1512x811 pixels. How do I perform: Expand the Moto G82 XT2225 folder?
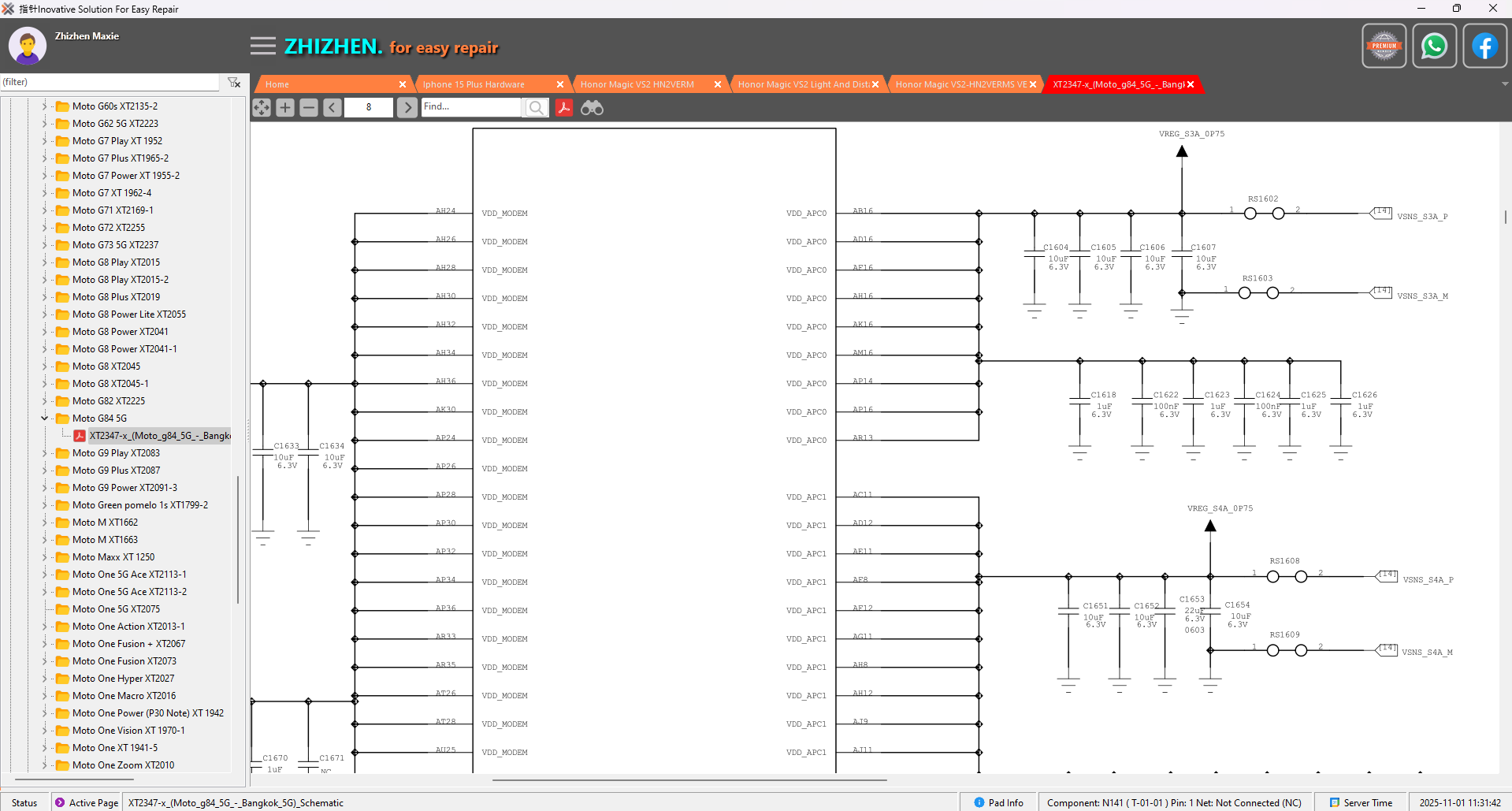pos(44,400)
